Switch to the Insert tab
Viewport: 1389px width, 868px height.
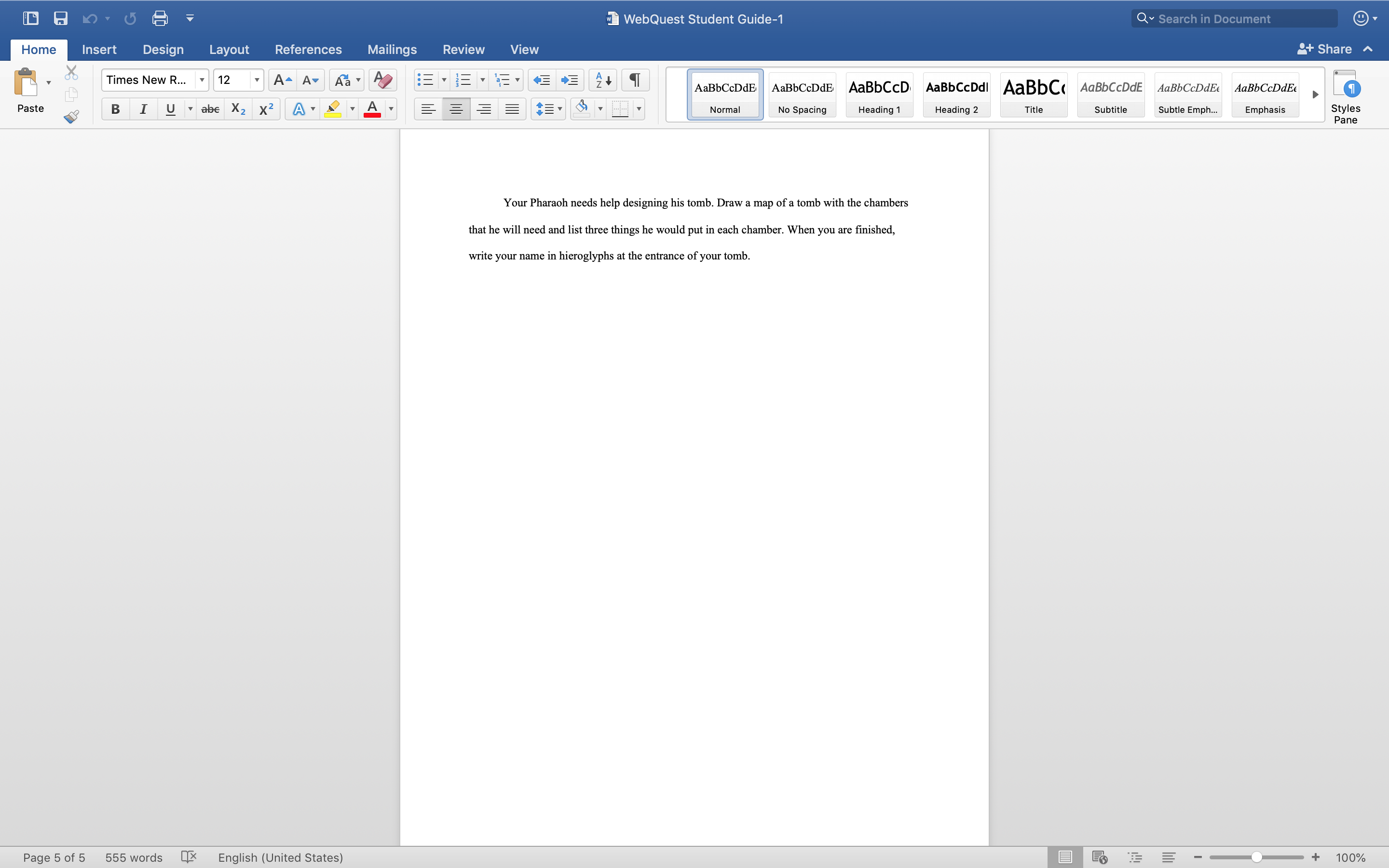point(99,49)
